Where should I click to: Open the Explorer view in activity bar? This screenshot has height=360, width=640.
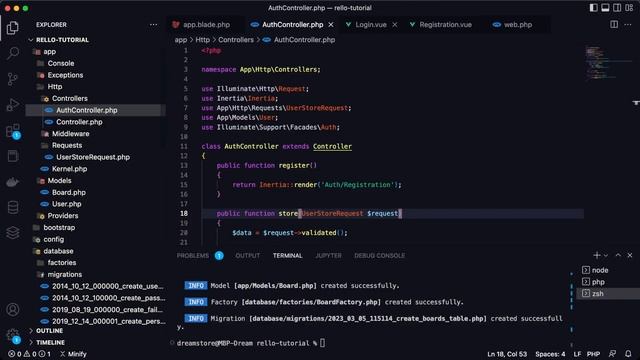13,28
